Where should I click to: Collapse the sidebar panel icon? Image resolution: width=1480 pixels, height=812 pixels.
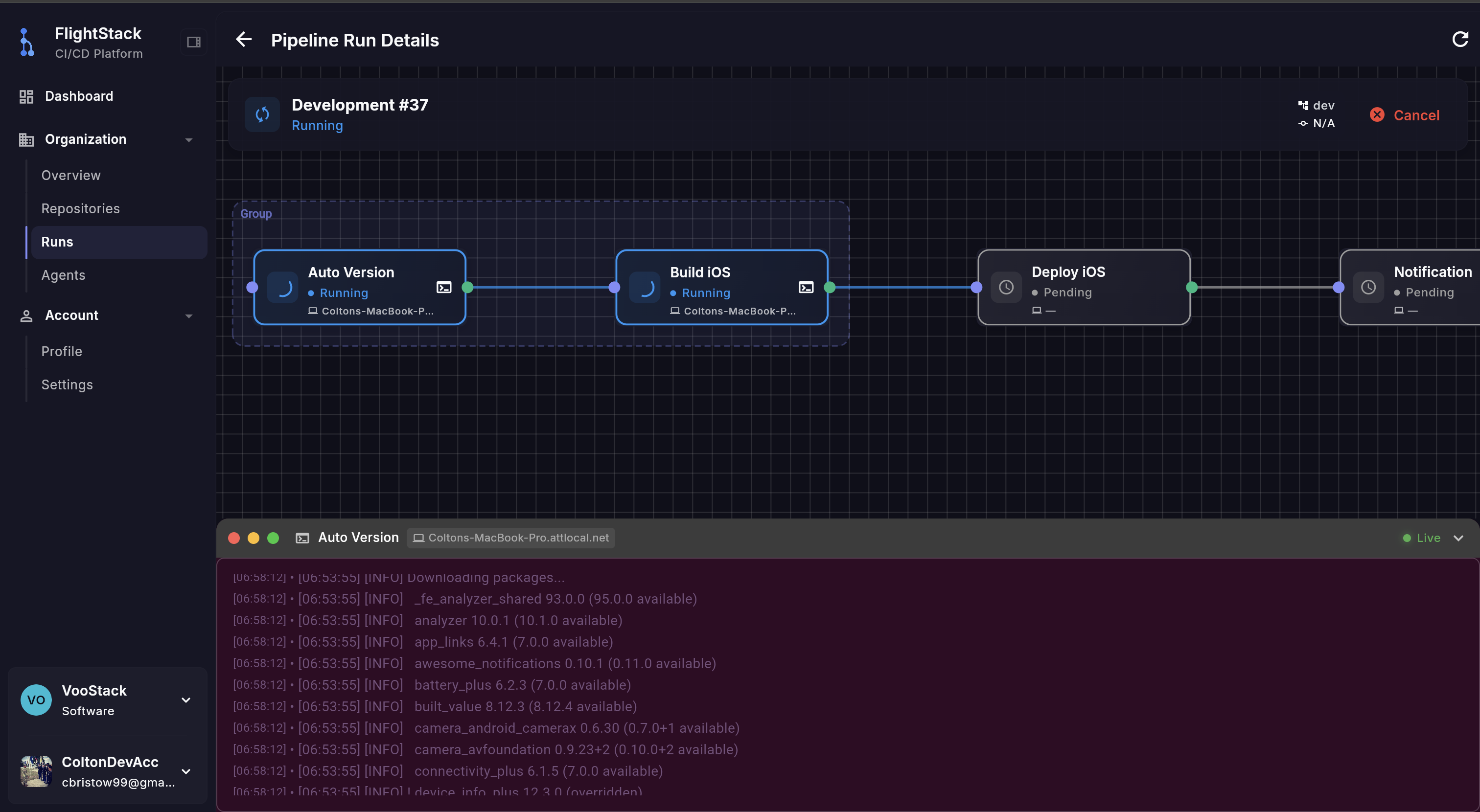point(193,42)
